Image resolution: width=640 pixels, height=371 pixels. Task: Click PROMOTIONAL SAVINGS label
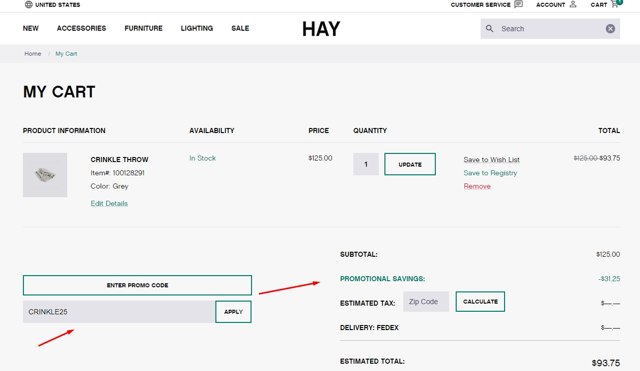coord(382,279)
